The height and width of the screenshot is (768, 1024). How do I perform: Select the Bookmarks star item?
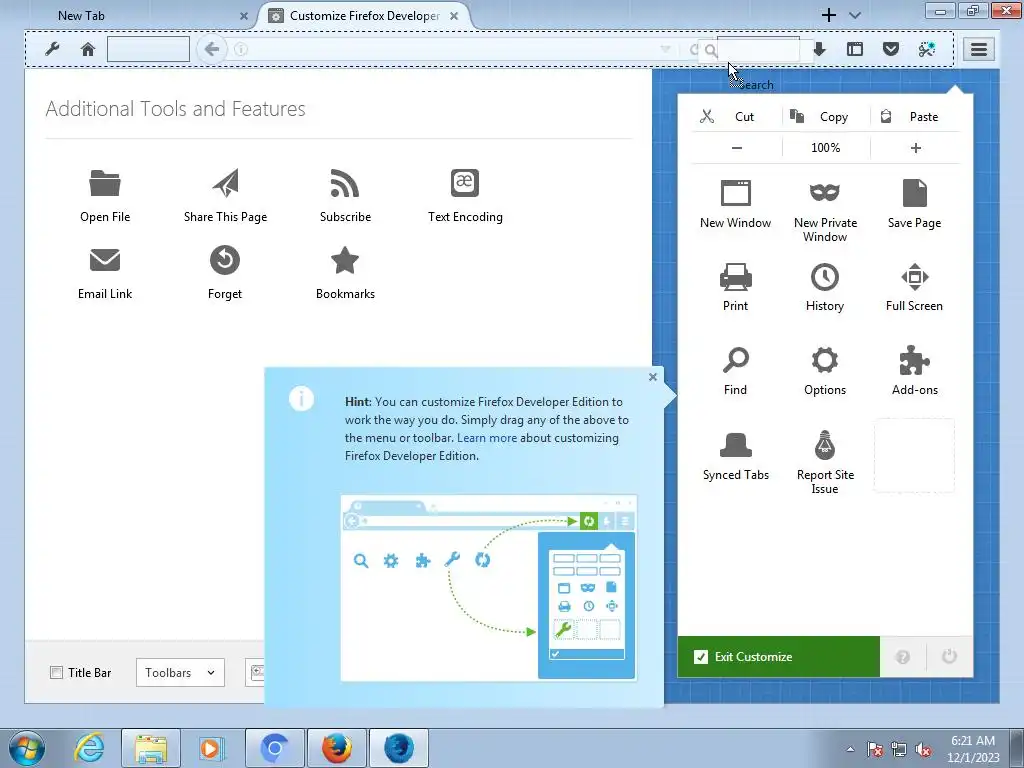(x=345, y=273)
